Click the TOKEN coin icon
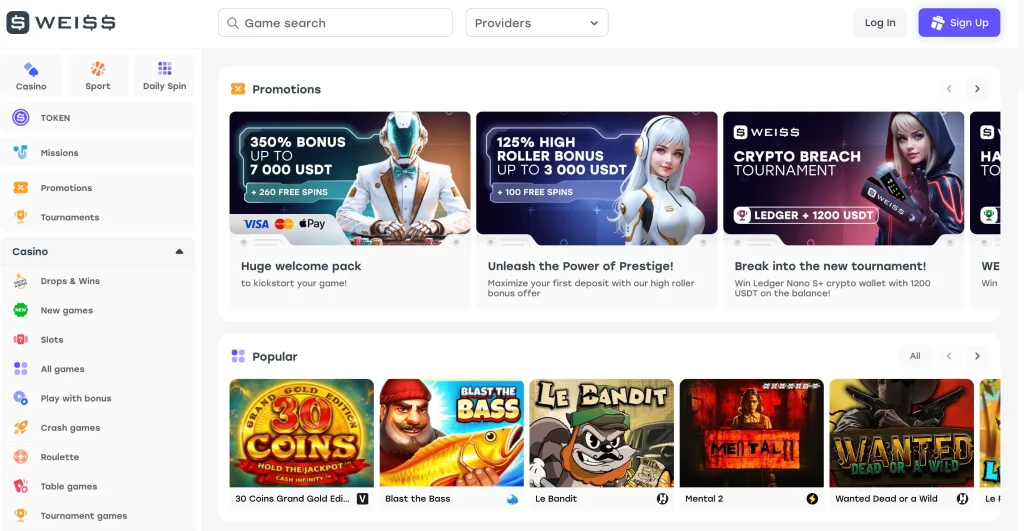 tap(21, 118)
